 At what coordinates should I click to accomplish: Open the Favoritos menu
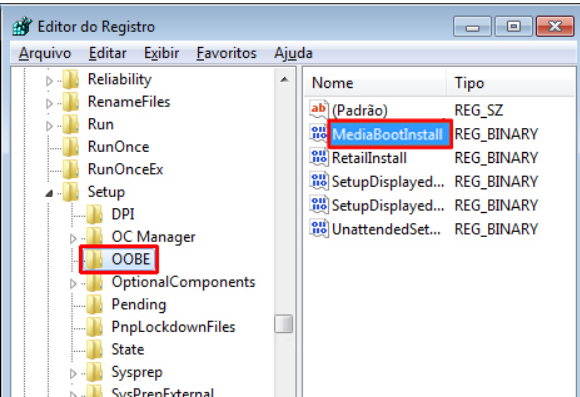click(x=226, y=53)
